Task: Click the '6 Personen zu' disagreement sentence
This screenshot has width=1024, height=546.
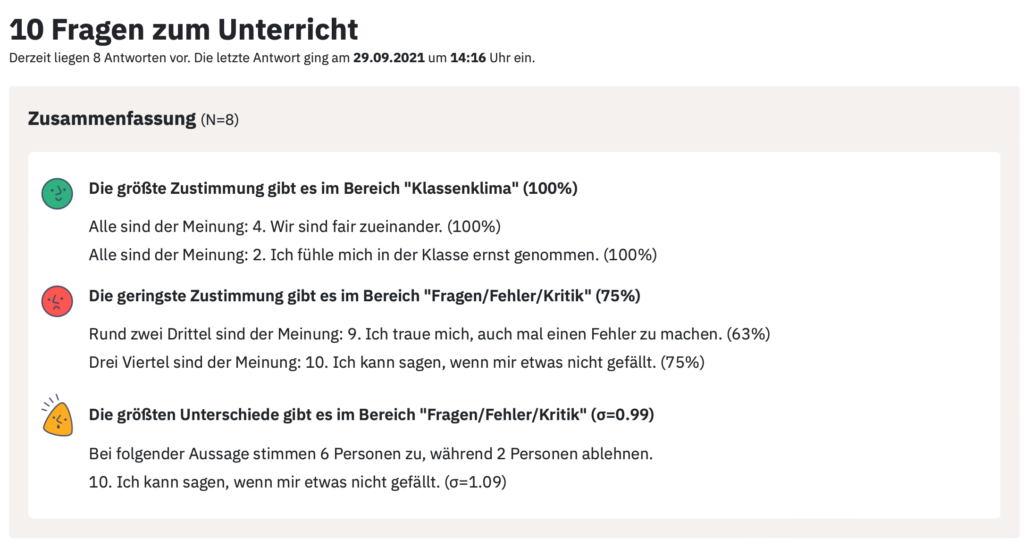Action: (371, 454)
